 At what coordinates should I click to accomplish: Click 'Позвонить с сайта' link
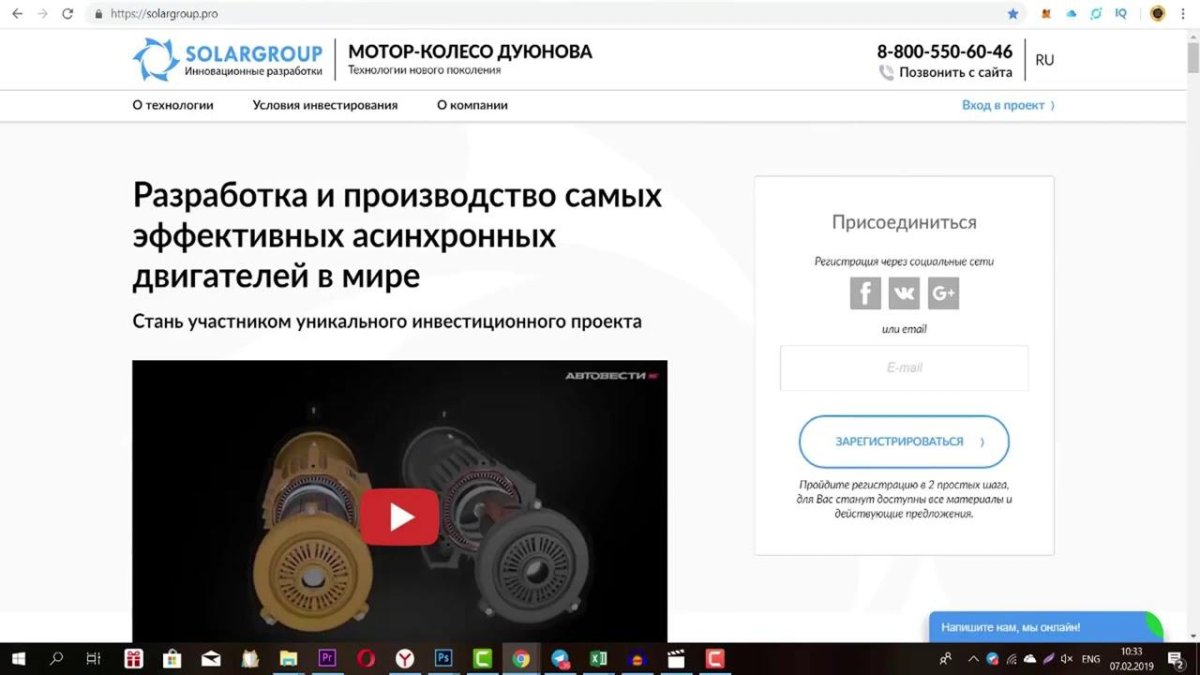click(955, 73)
